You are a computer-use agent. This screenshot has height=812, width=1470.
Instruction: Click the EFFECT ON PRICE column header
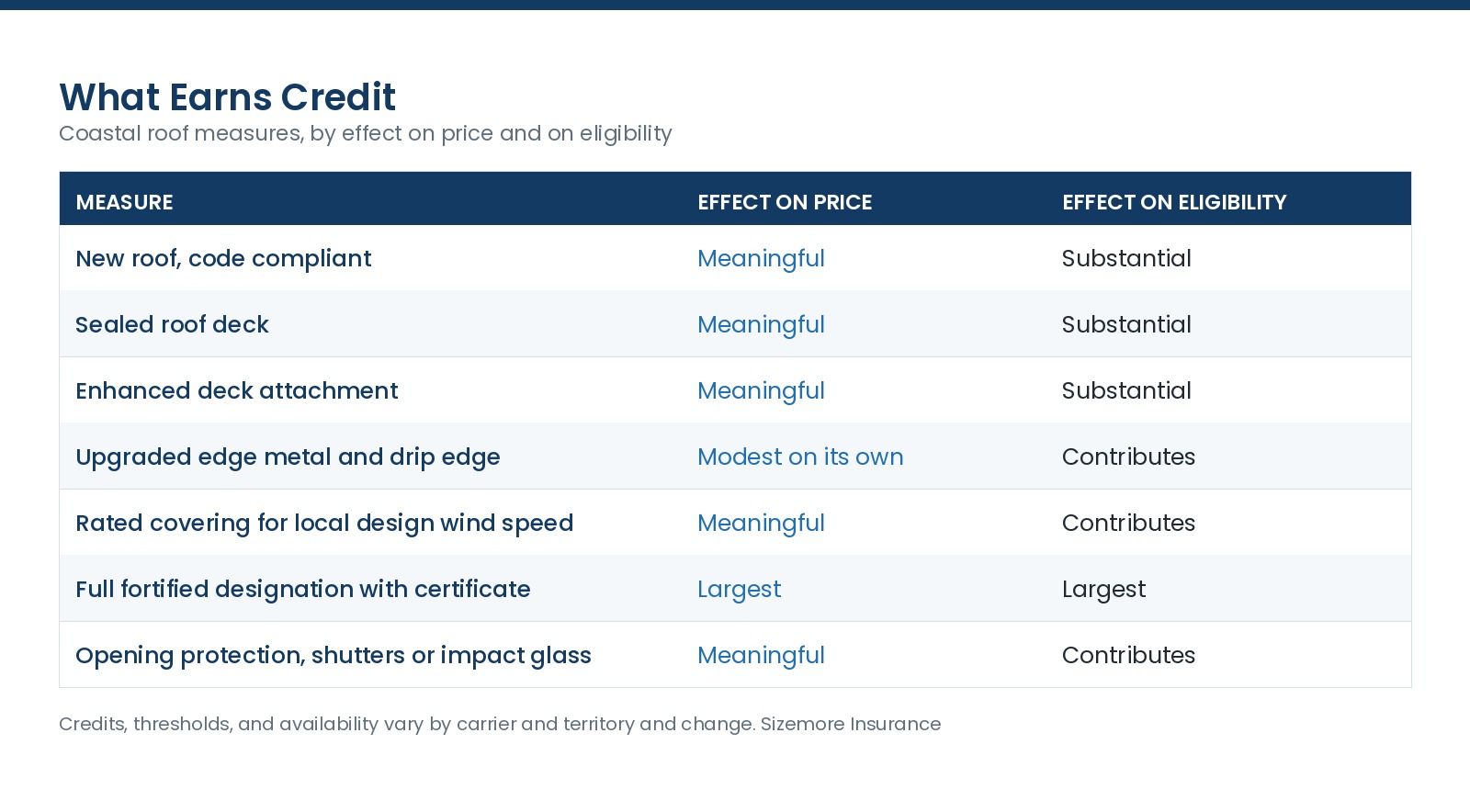[785, 202]
